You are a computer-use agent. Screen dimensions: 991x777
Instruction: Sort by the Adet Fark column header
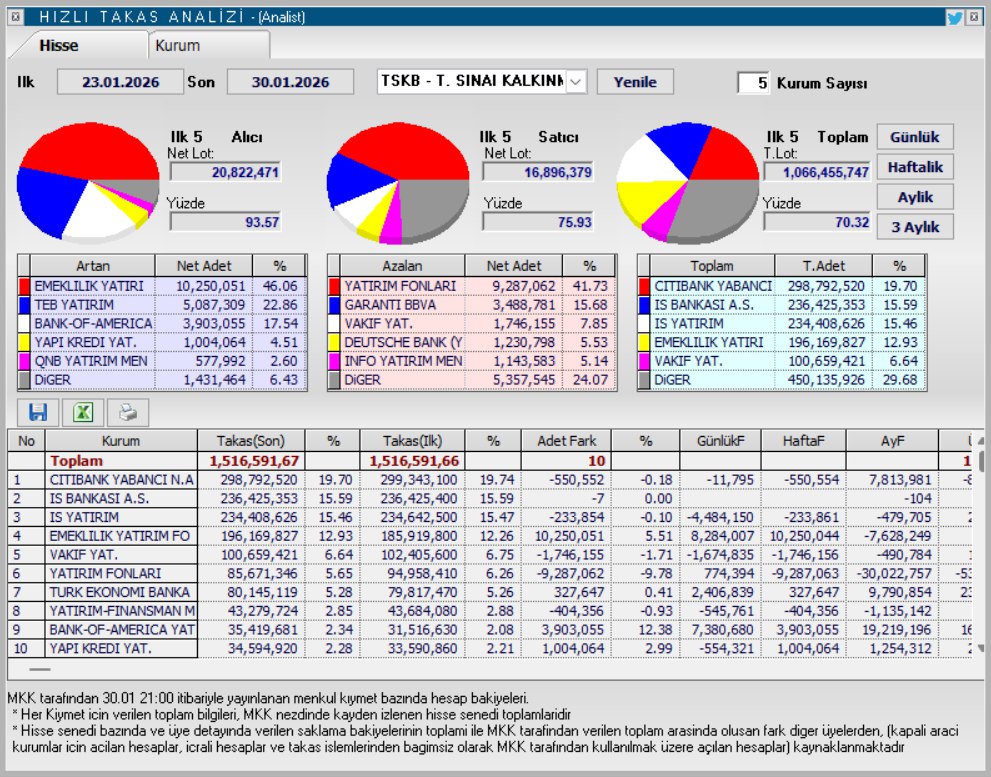tap(566, 441)
